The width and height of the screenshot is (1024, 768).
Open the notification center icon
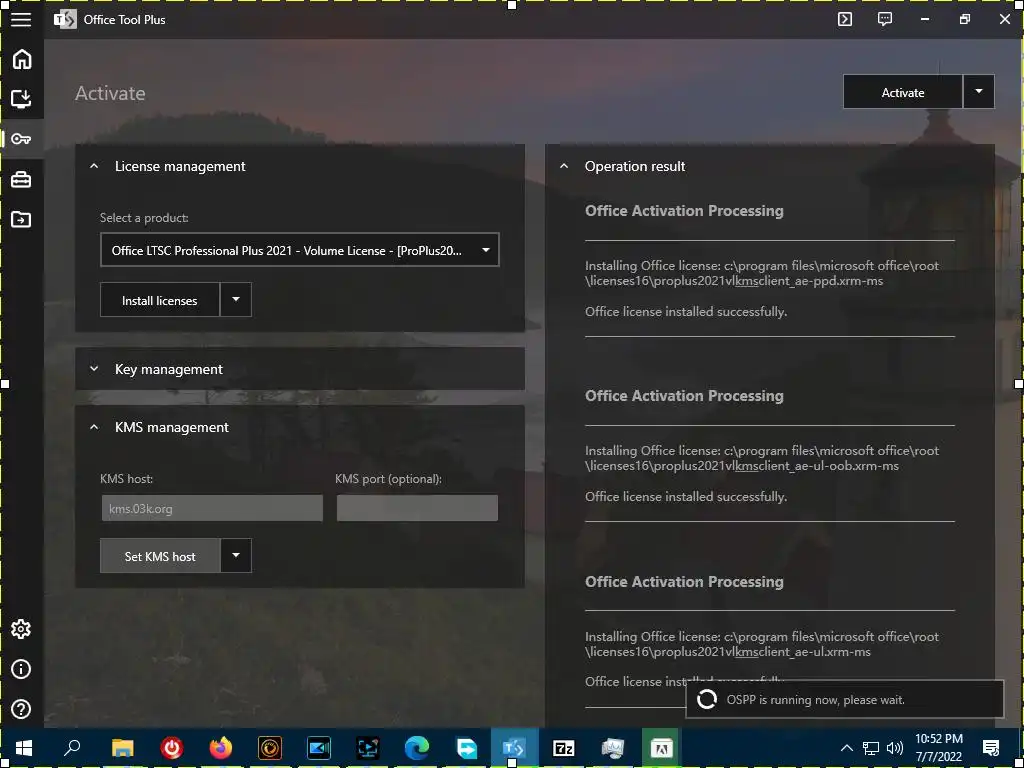(991, 748)
